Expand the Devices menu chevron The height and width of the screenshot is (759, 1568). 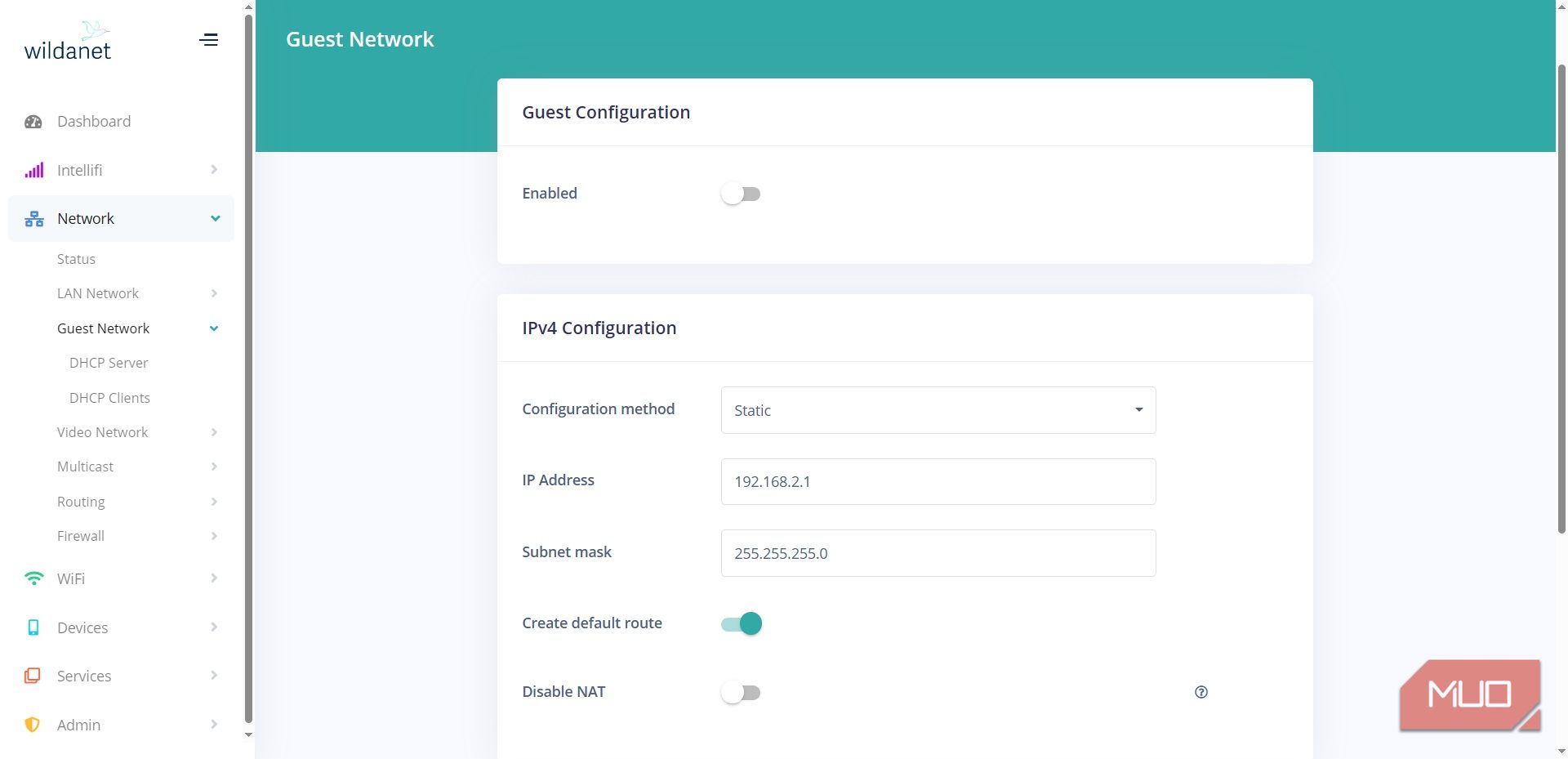[x=214, y=627]
